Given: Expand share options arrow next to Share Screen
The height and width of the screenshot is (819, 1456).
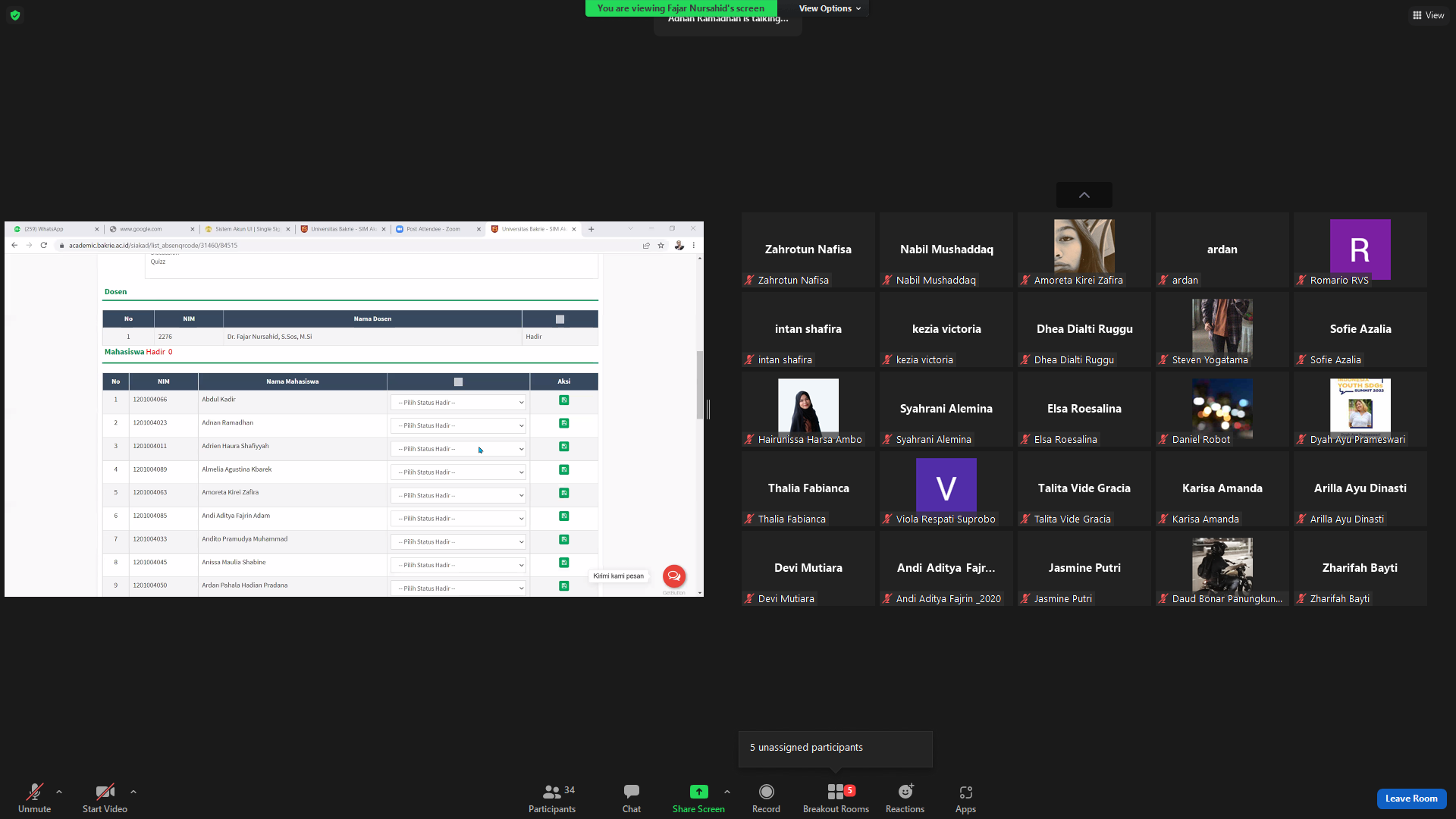Looking at the screenshot, I should 727,792.
